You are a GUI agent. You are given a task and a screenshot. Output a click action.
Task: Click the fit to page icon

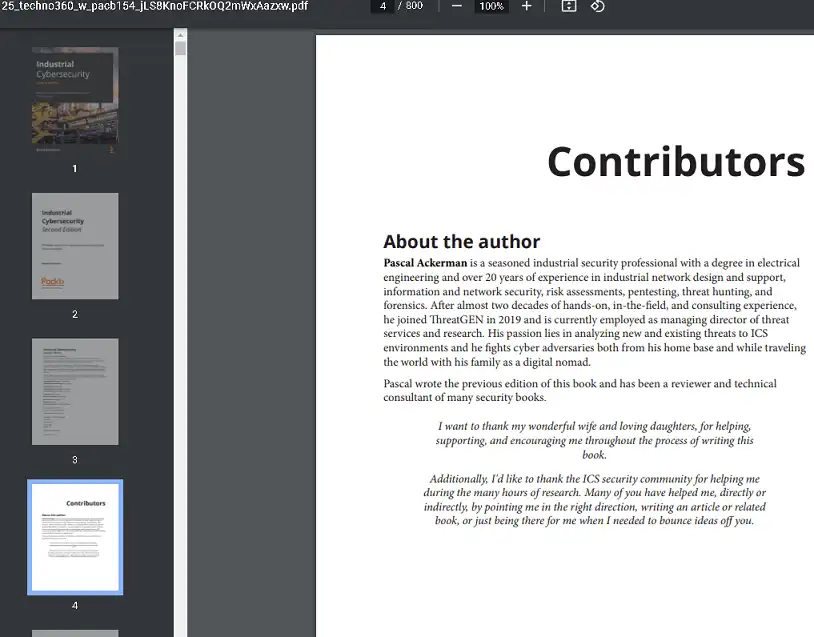point(569,6)
